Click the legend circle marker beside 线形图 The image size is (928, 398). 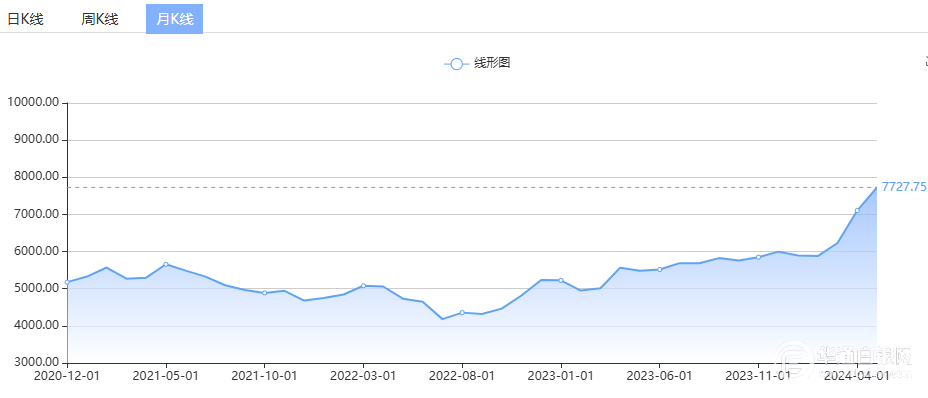456,64
